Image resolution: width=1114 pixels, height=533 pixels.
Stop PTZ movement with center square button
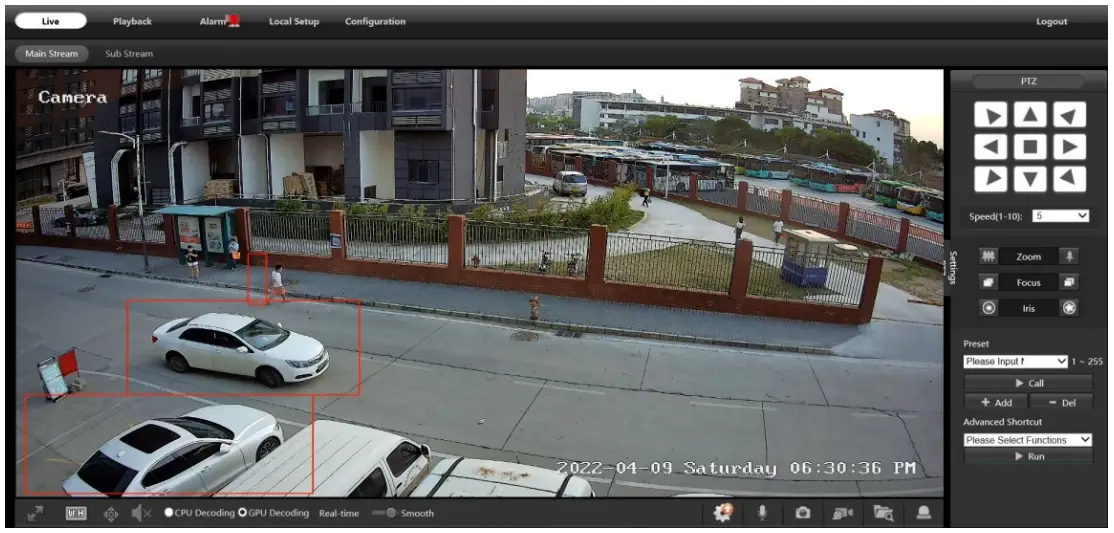coord(1029,147)
